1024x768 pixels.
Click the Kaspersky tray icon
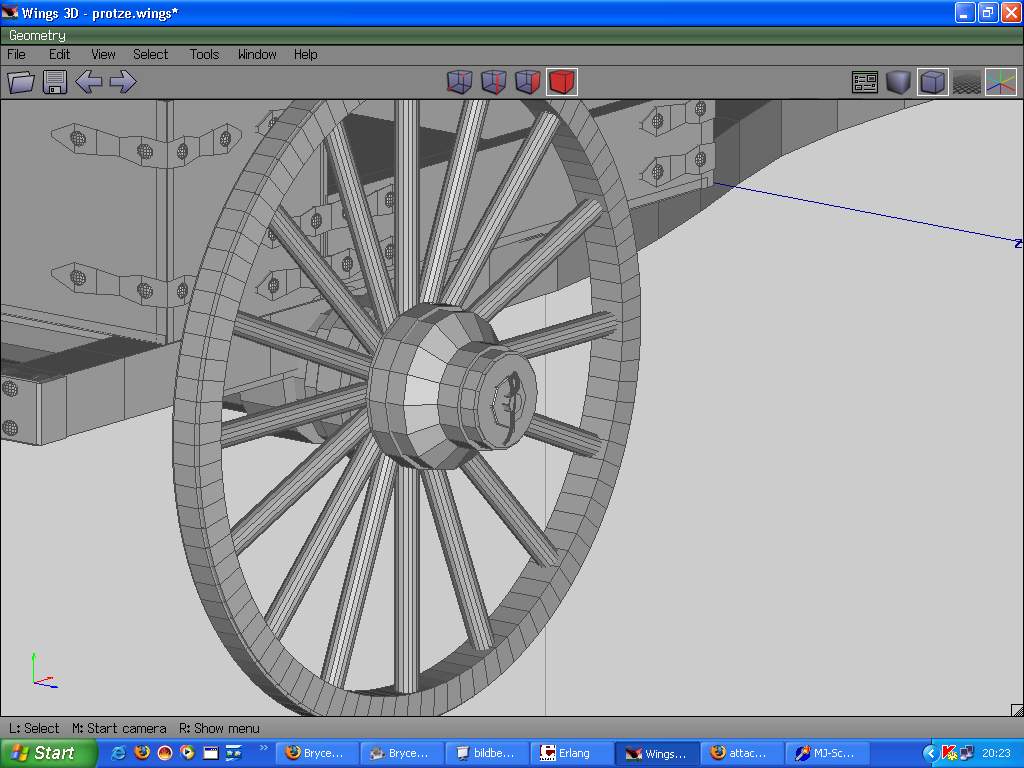click(x=949, y=754)
